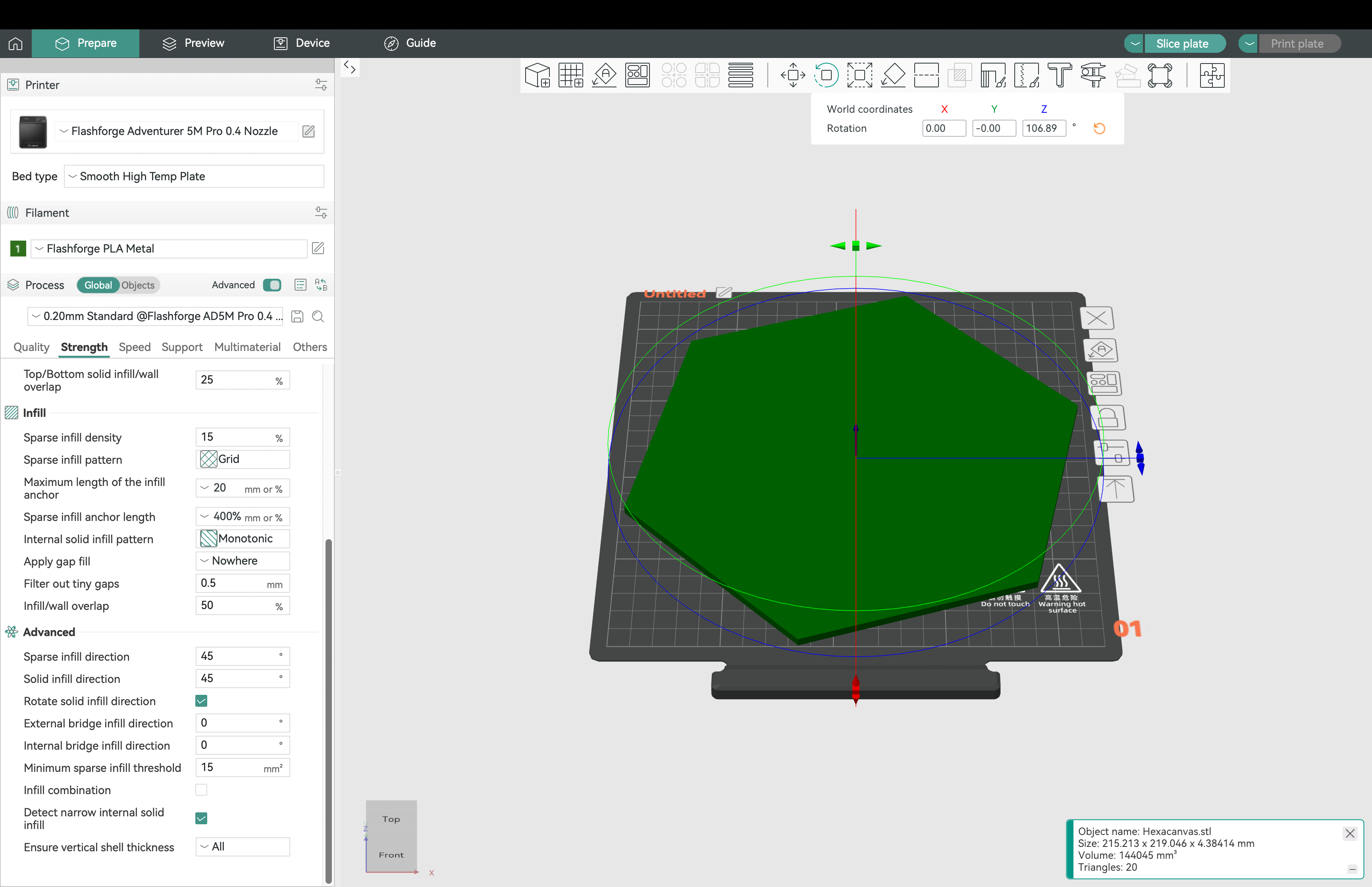Open the process settings list icon
This screenshot has width=1372, height=887.
point(300,285)
